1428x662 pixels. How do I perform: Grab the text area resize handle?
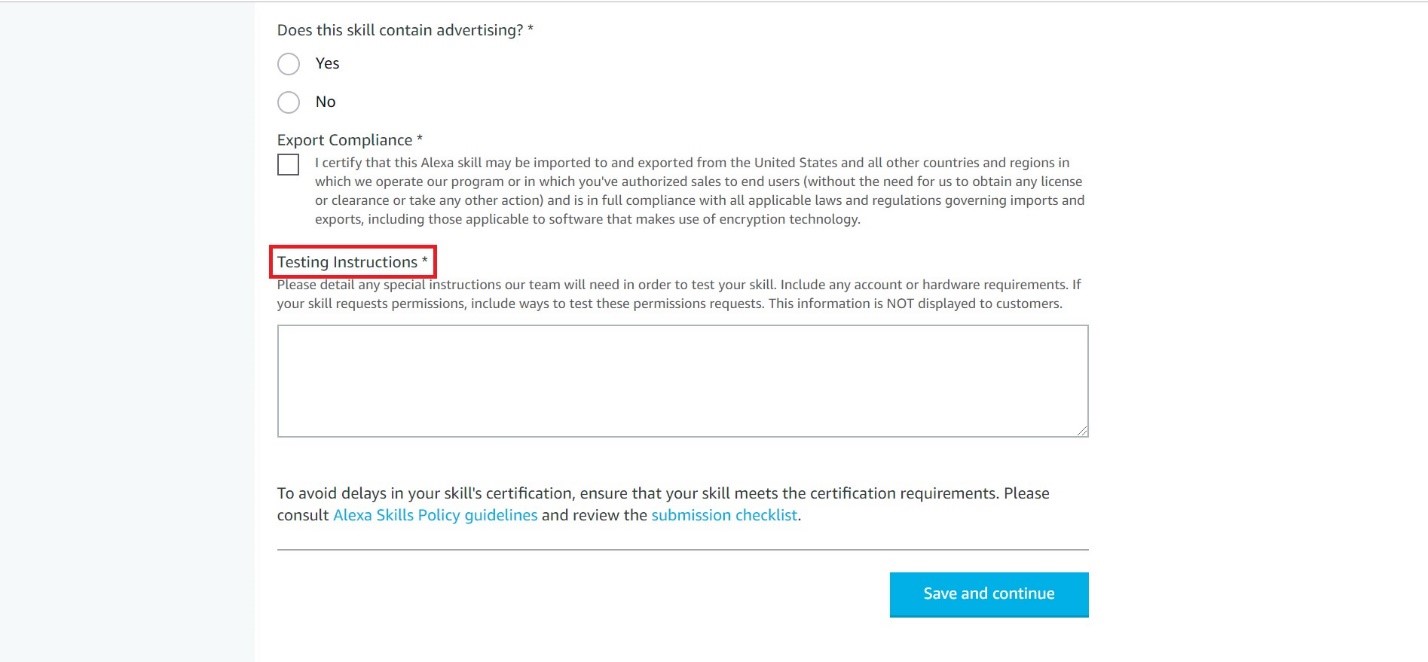[1082, 430]
